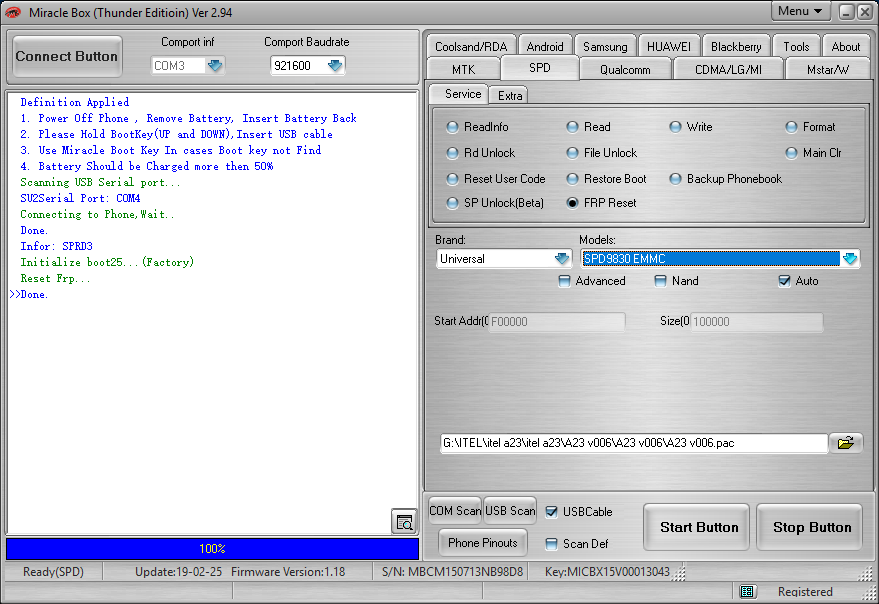879x604 pixels.
Task: Click the Firmware Version:1.18 status text
Action: coord(288,571)
